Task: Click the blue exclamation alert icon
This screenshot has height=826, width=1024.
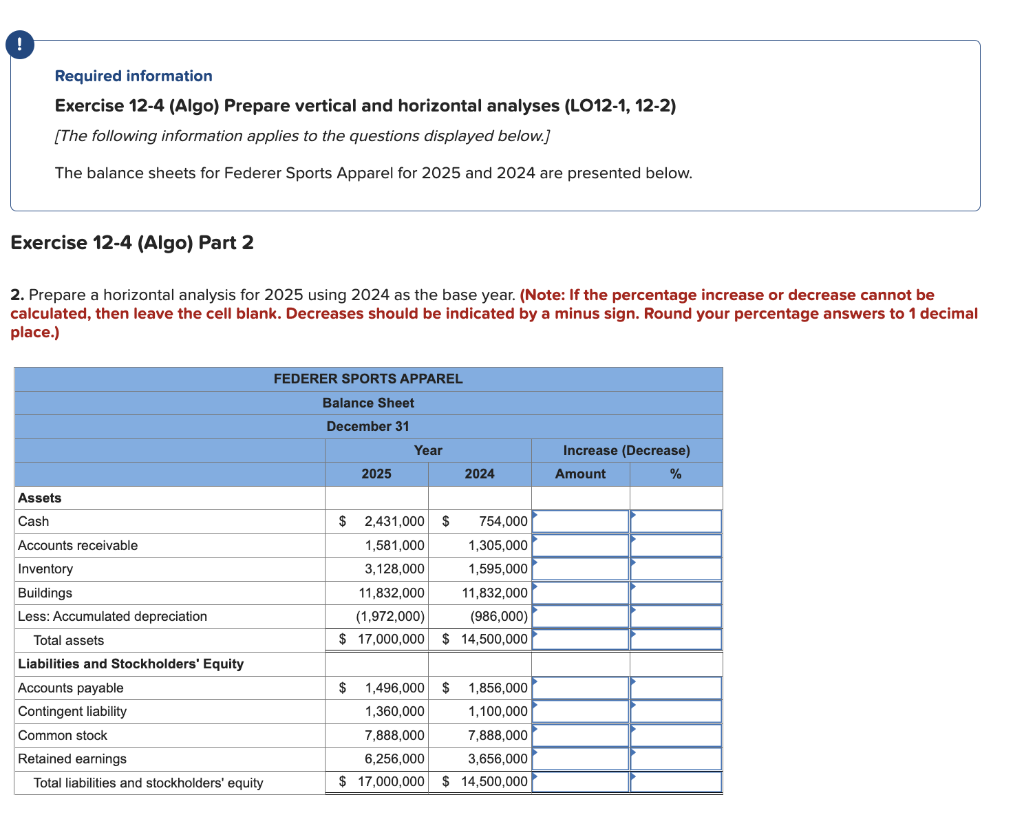Action: tap(20, 44)
